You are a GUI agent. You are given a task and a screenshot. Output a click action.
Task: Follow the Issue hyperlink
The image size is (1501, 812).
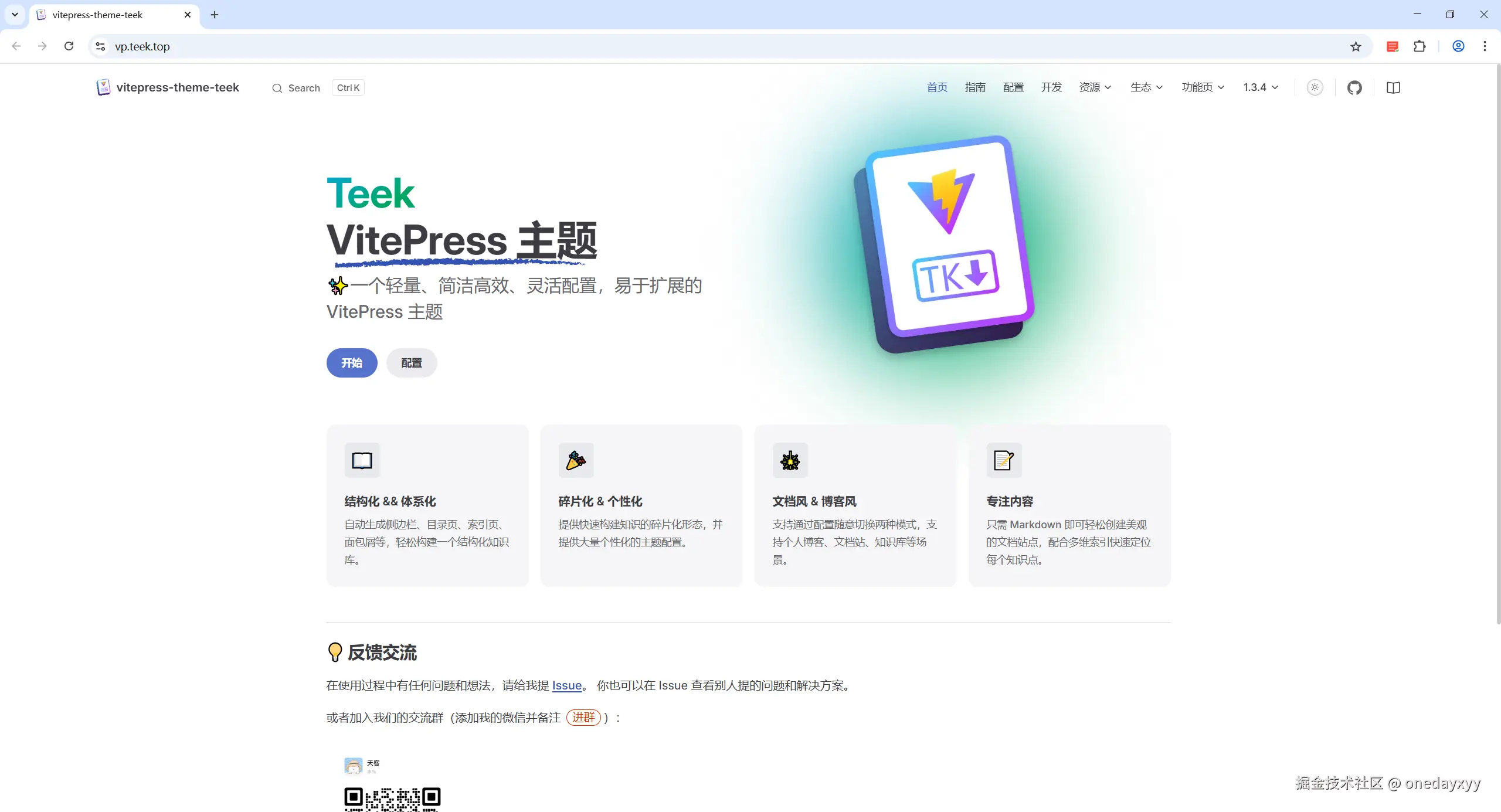567,685
